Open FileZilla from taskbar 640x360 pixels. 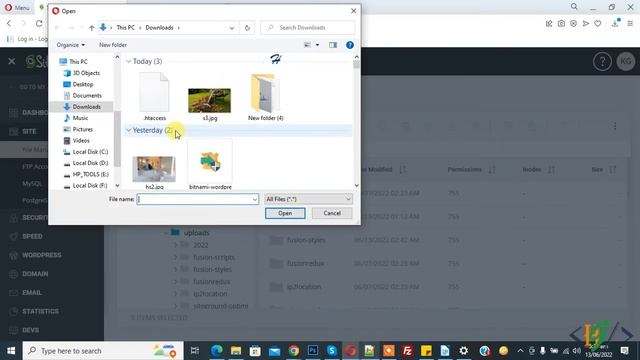[x=407, y=351]
